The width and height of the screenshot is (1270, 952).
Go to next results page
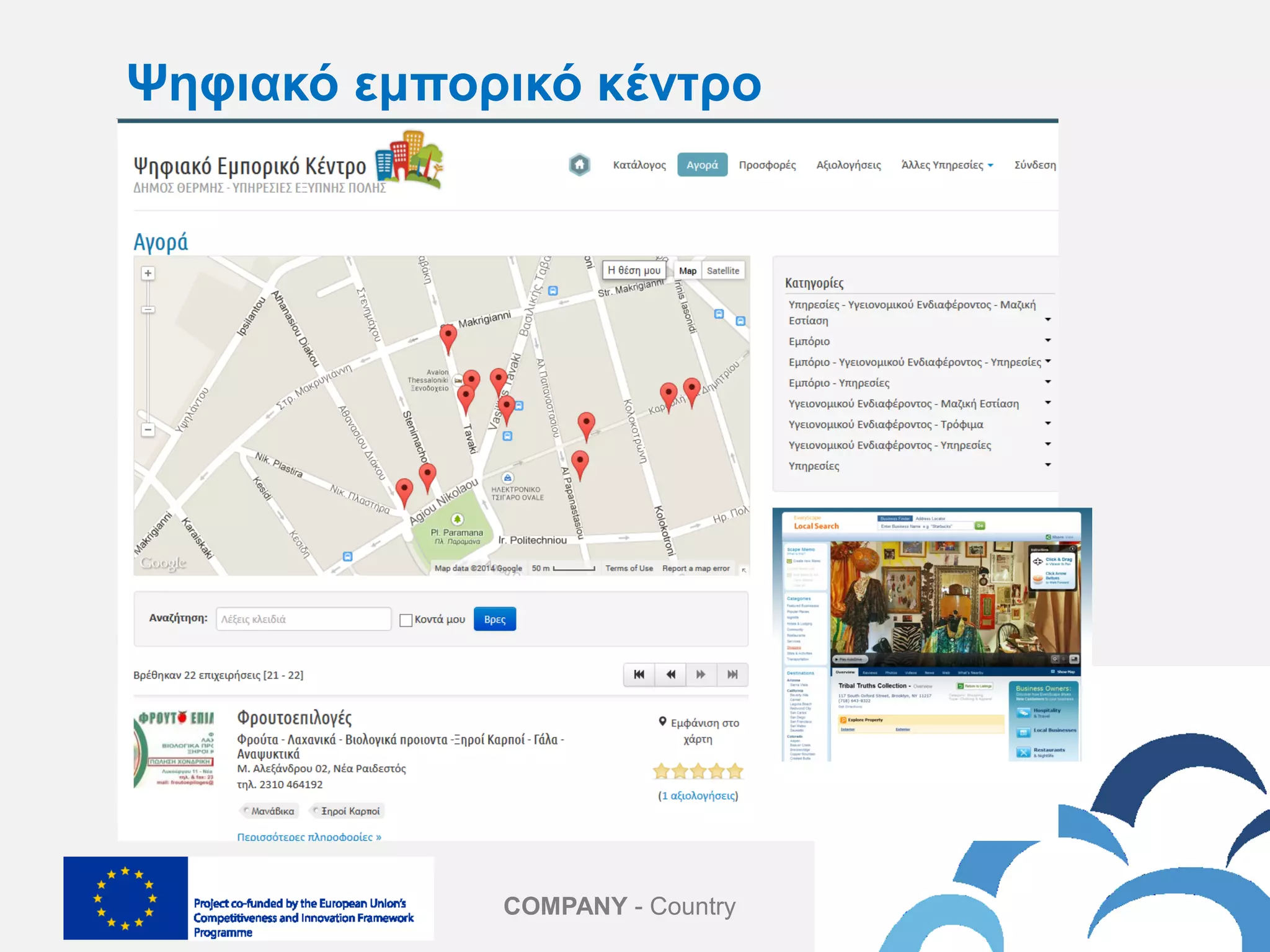[701, 674]
